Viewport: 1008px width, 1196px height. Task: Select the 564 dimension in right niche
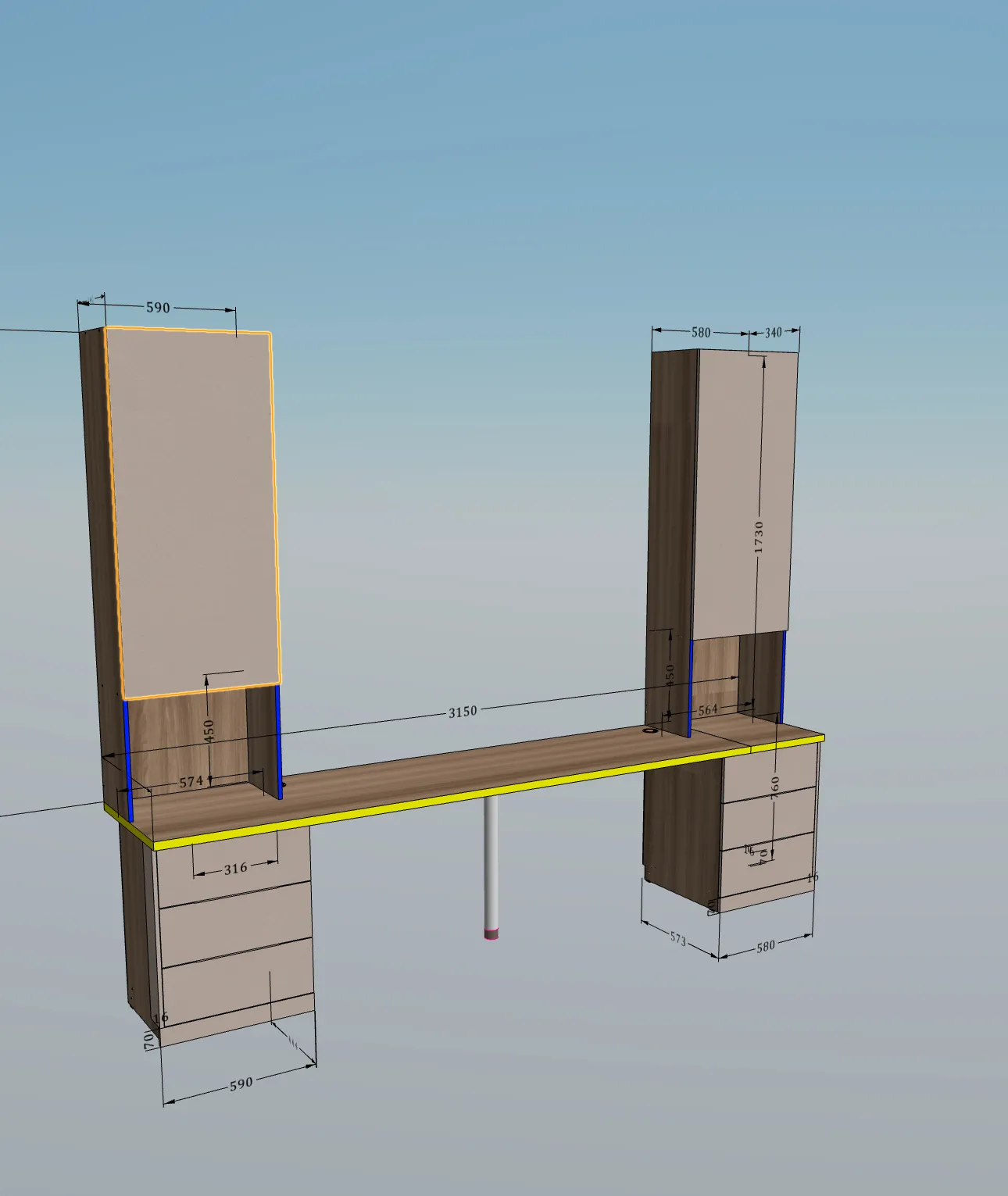[x=707, y=710]
